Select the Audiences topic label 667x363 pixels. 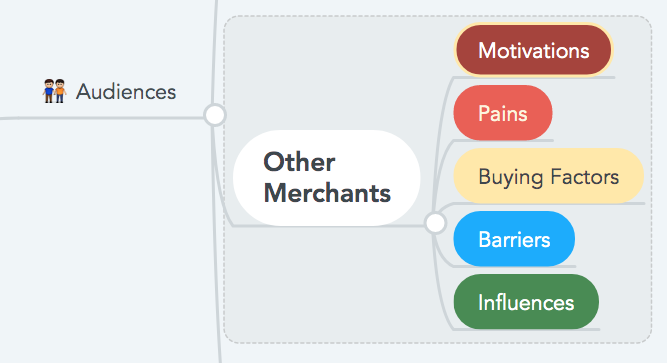[x=126, y=92]
